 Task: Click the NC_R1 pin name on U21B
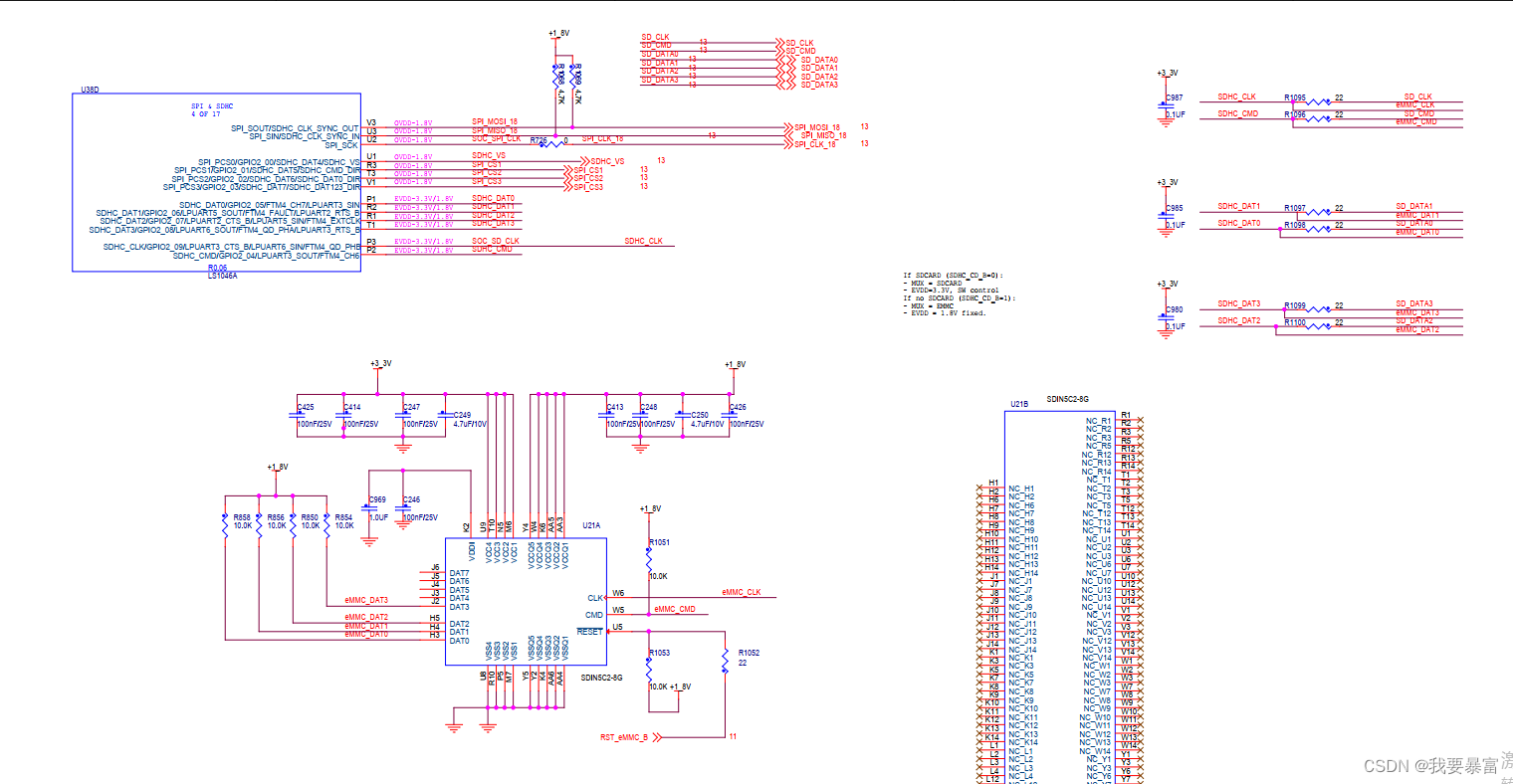pos(1098,421)
